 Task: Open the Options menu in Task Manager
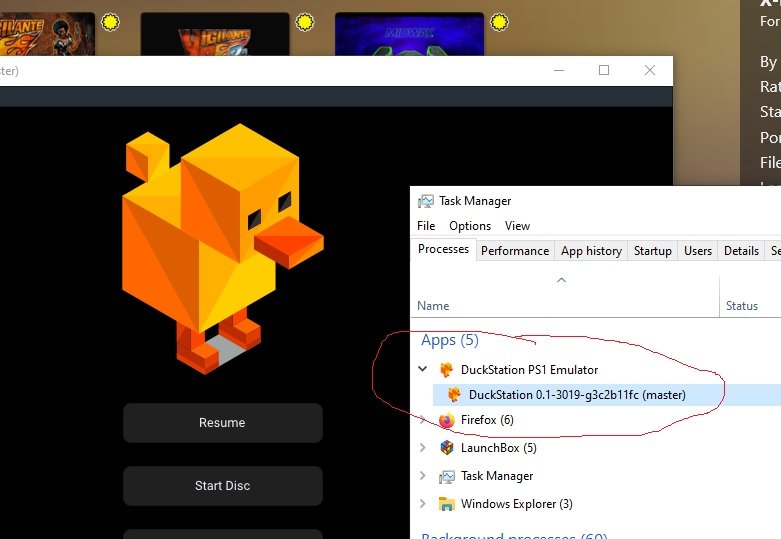[470, 226]
